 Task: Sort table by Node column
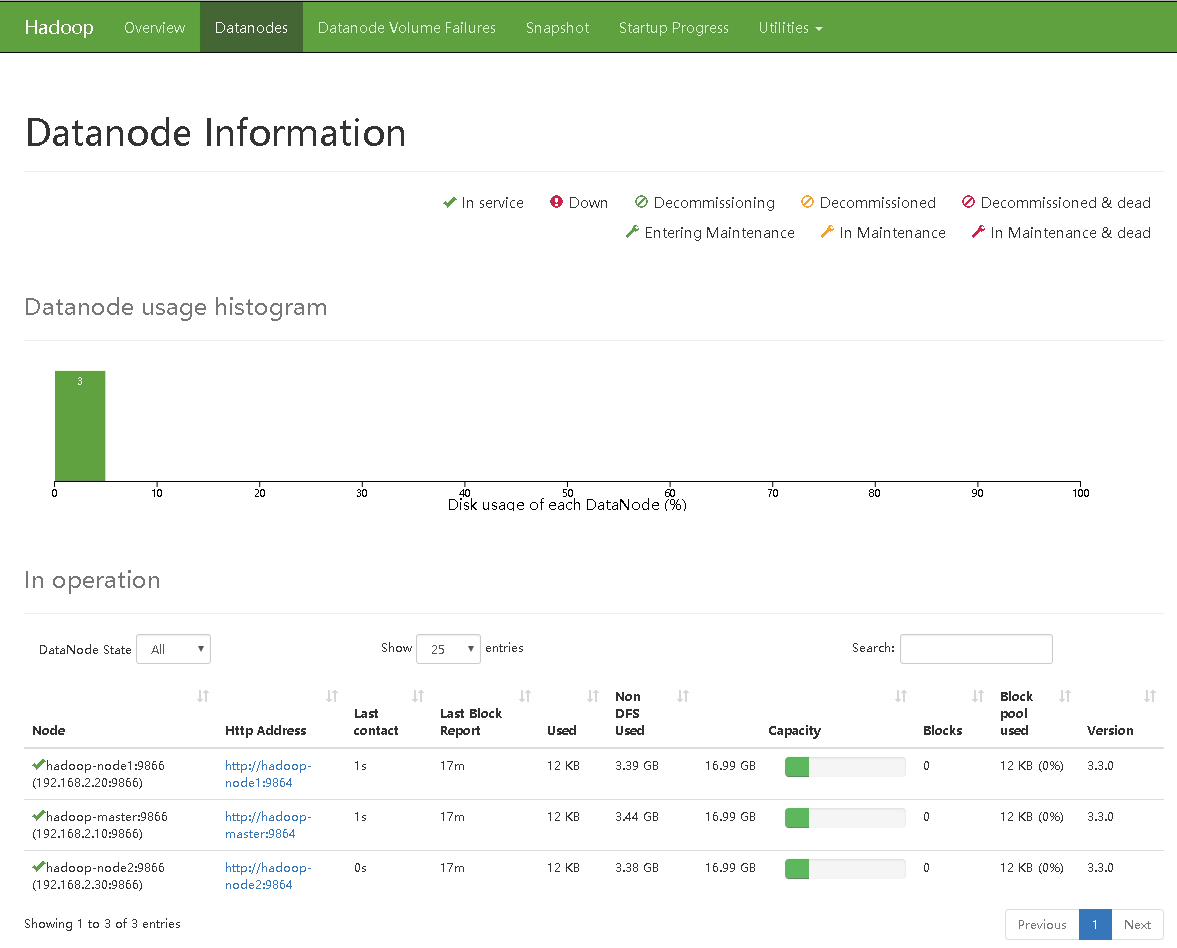(x=203, y=697)
